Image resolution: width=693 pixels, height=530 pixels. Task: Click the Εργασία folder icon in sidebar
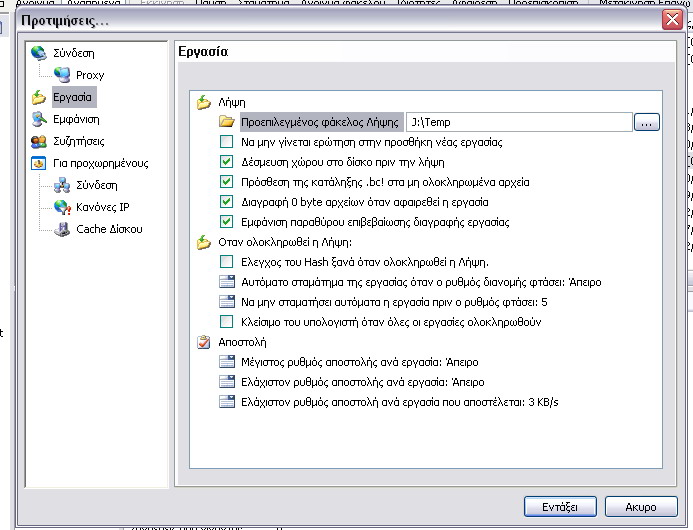click(x=39, y=97)
